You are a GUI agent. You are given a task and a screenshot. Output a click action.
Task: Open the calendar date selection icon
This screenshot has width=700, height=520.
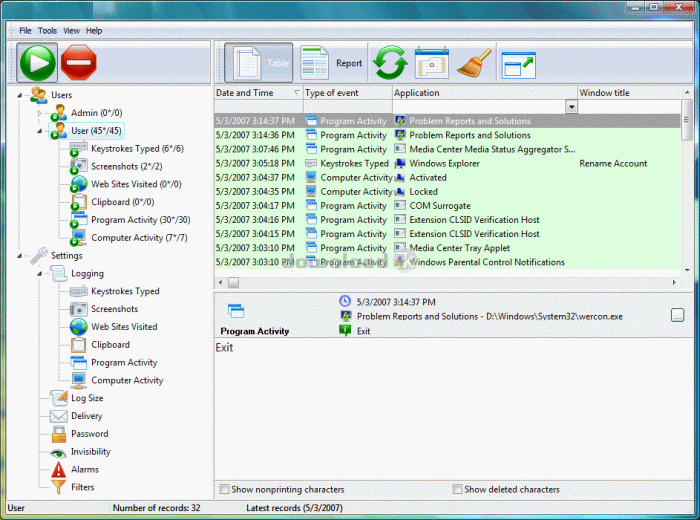[x=431, y=63]
